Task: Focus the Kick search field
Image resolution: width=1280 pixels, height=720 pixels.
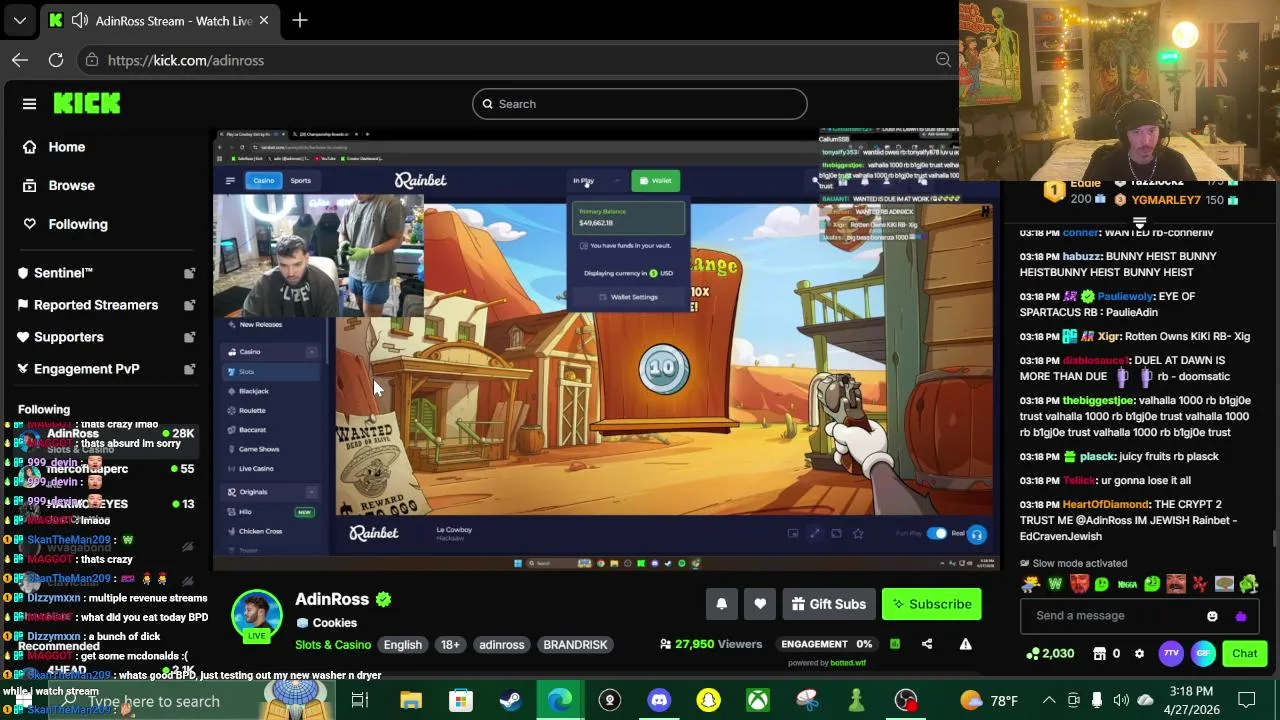Action: tap(640, 104)
